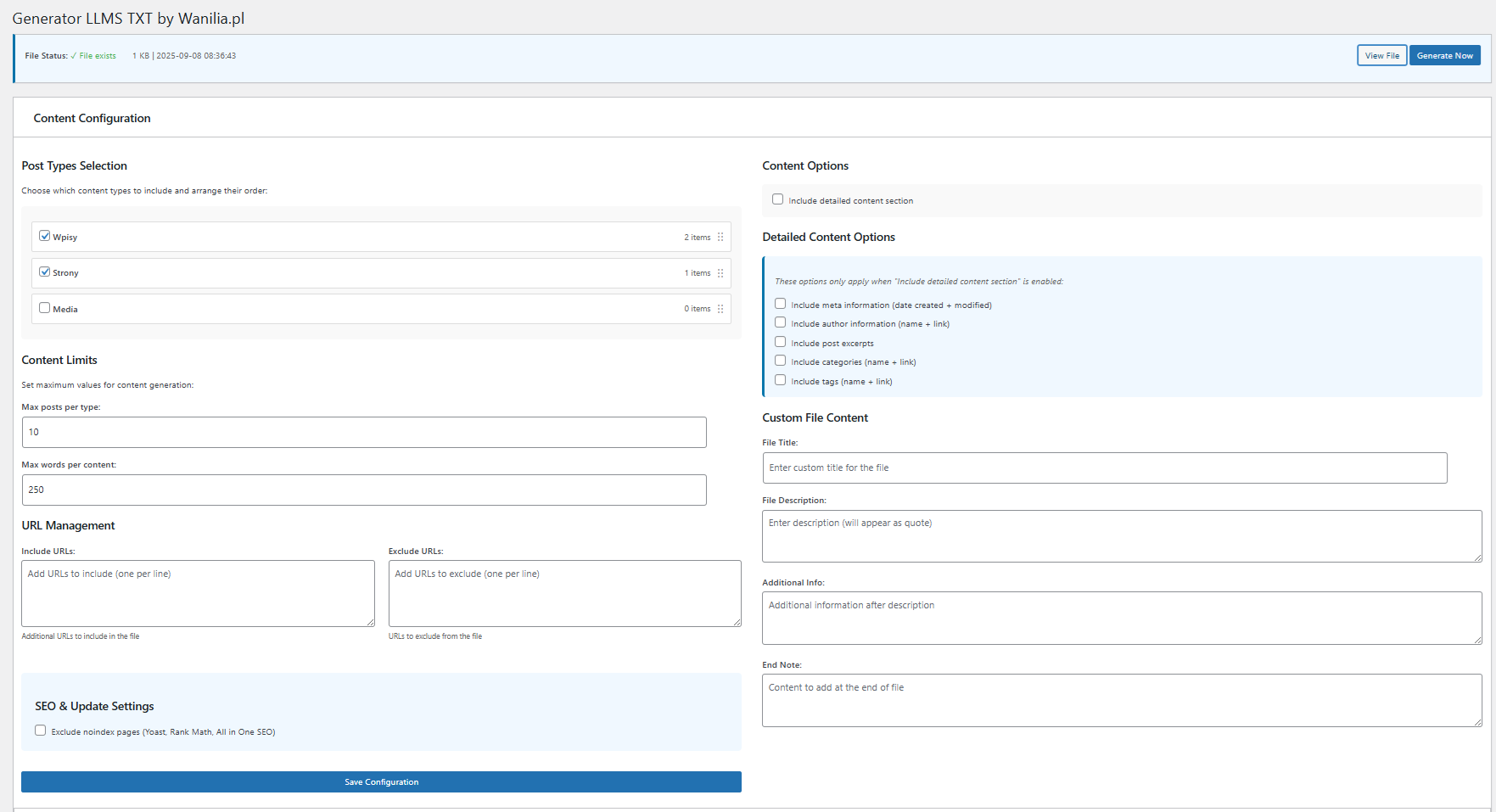This screenshot has height=812, width=1496.
Task: Click the drag handle on Media row
Action: 720,309
